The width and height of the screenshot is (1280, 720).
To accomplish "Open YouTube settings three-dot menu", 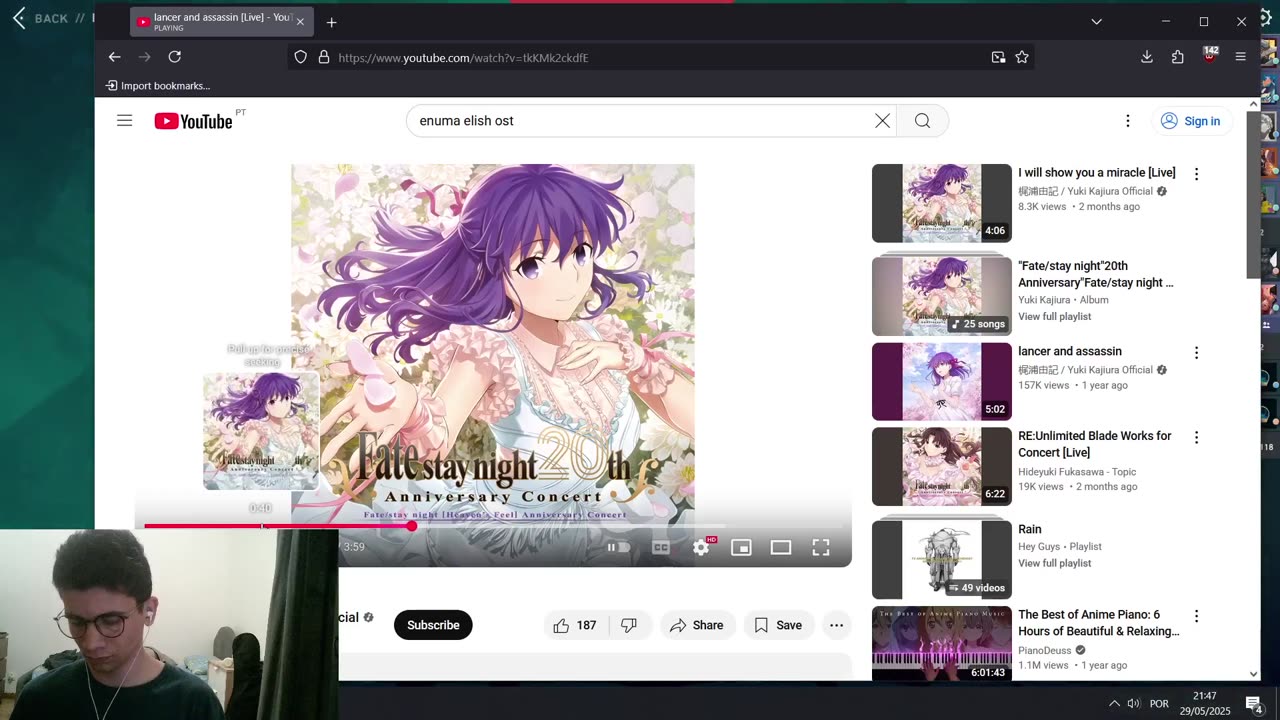I will pyautogui.click(x=1127, y=121).
